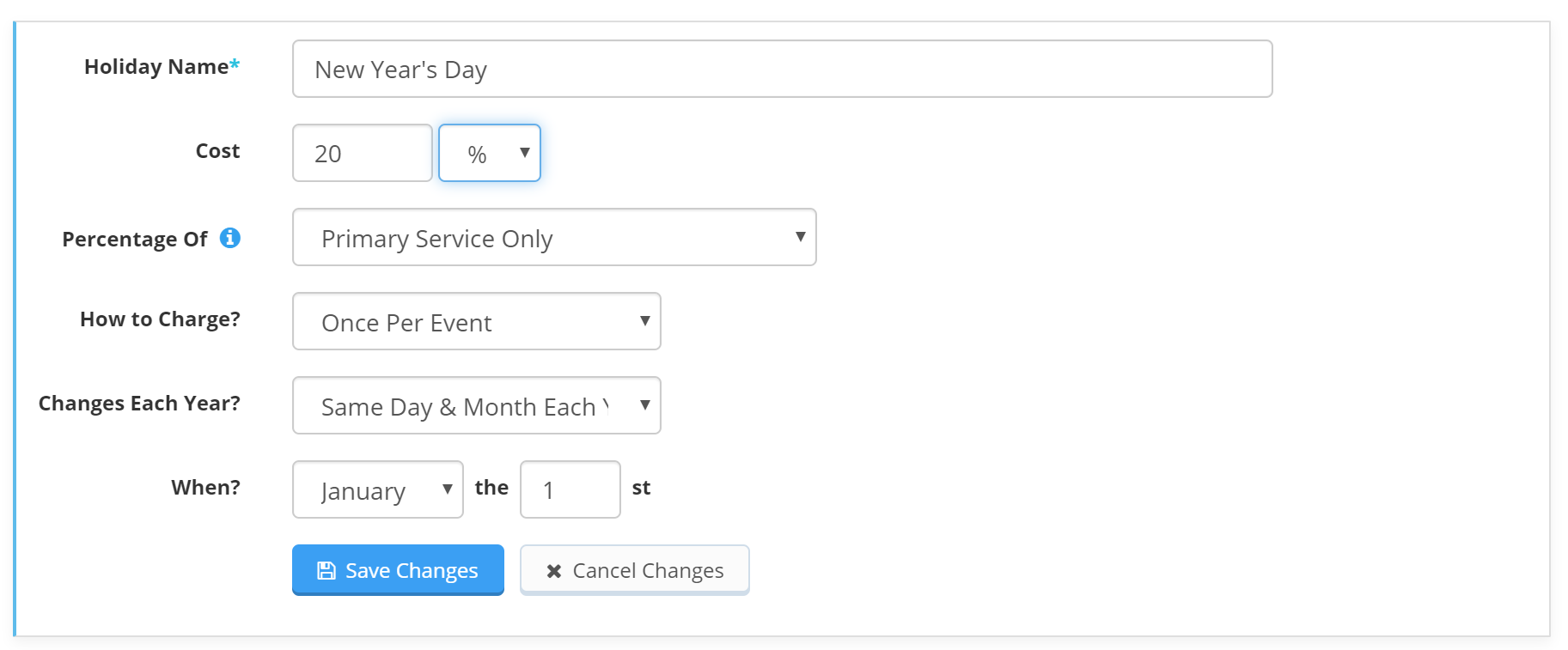Click the How to Charge? label
Image resolution: width=1568 pixels, height=650 pixels.
[160, 319]
